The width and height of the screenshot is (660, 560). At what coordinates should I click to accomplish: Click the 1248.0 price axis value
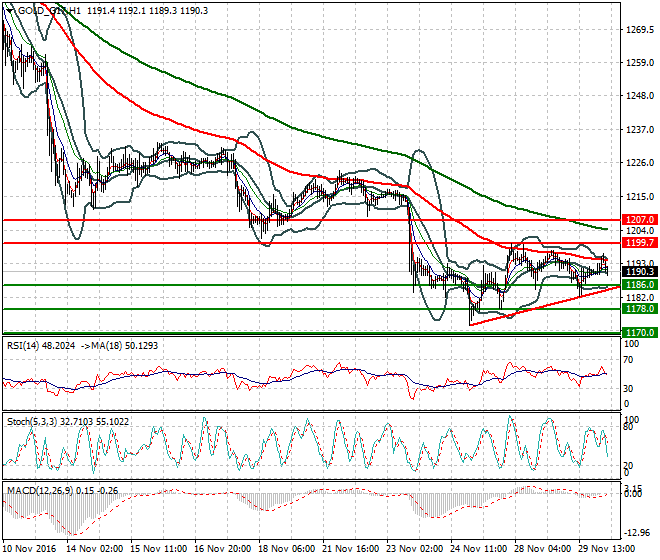[640, 96]
